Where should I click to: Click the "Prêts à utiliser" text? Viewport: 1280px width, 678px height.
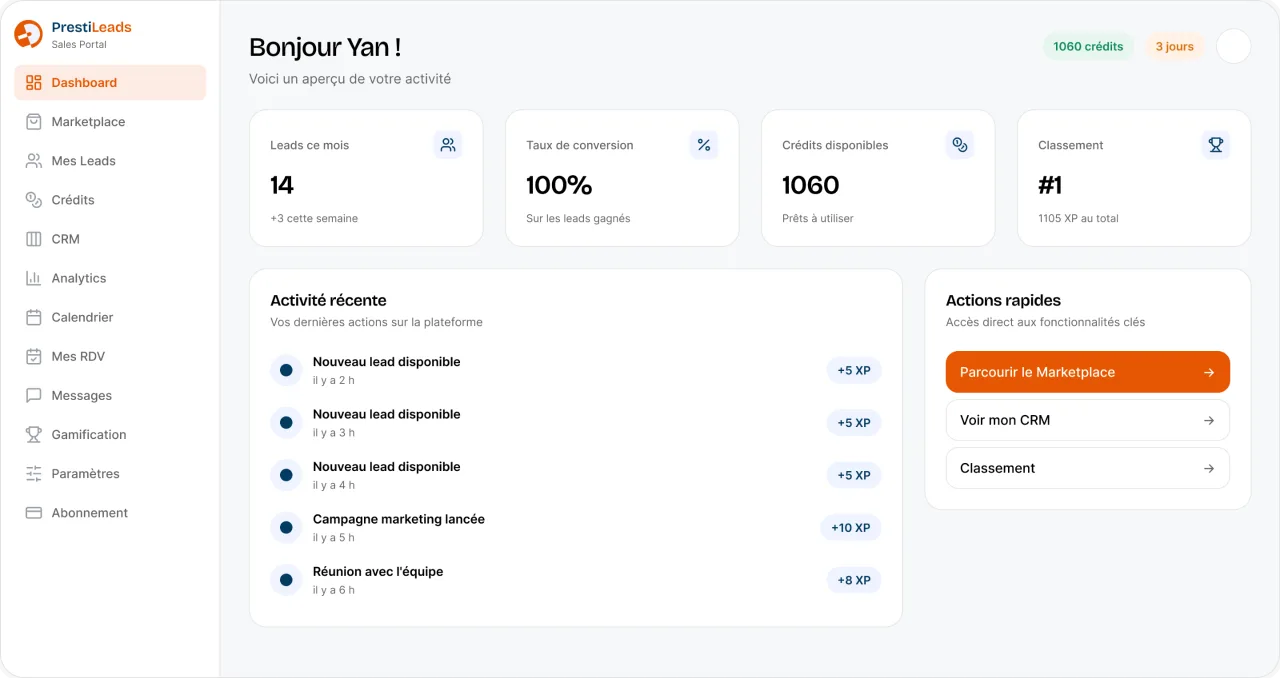(818, 218)
